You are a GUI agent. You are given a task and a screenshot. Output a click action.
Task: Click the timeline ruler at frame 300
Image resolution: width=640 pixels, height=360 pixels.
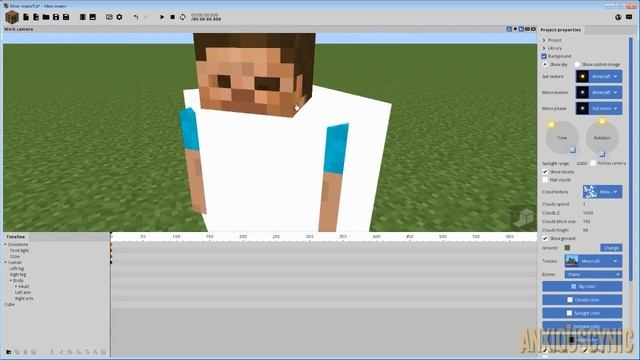[x=309, y=237]
